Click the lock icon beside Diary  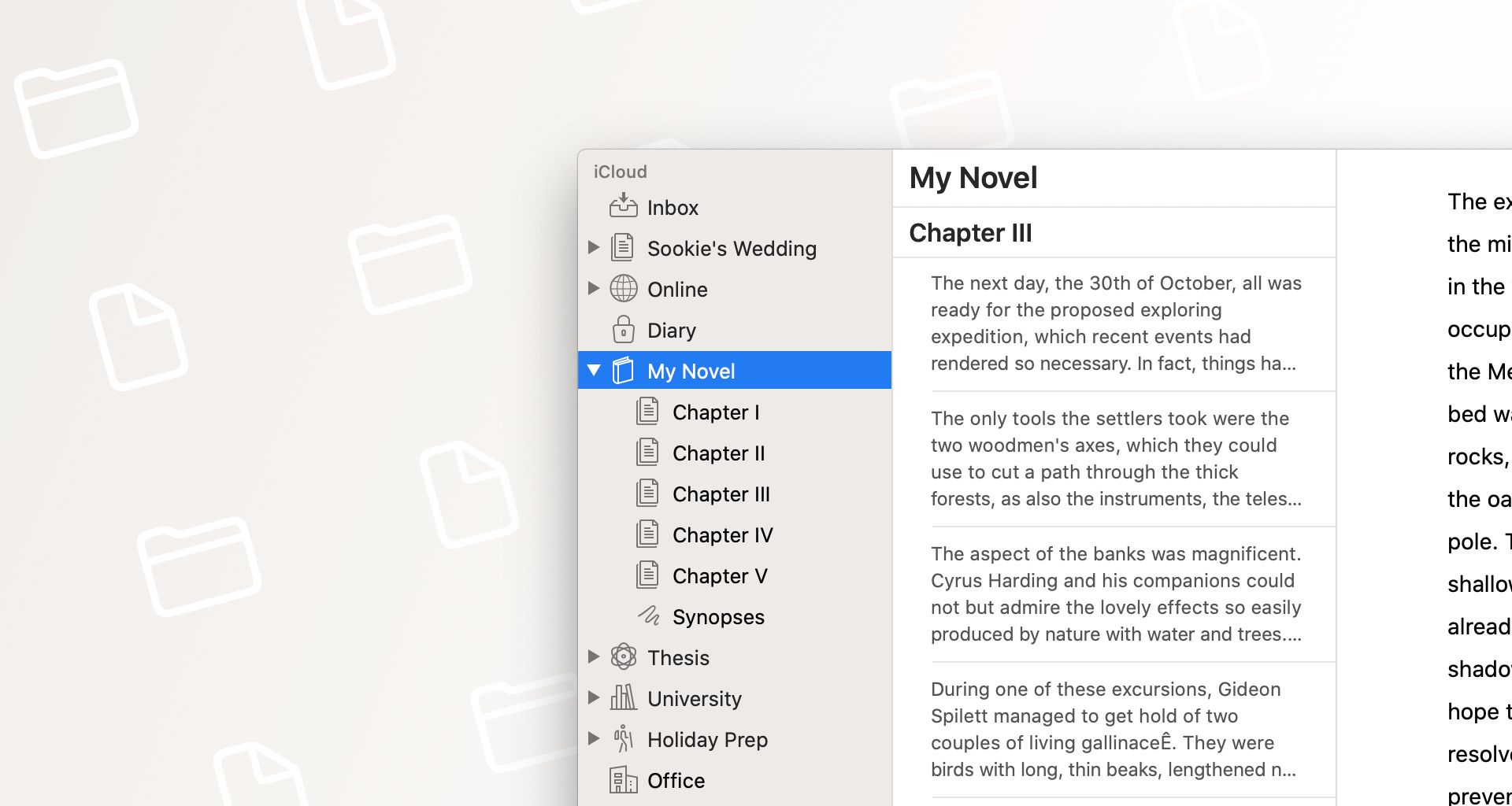tap(623, 330)
